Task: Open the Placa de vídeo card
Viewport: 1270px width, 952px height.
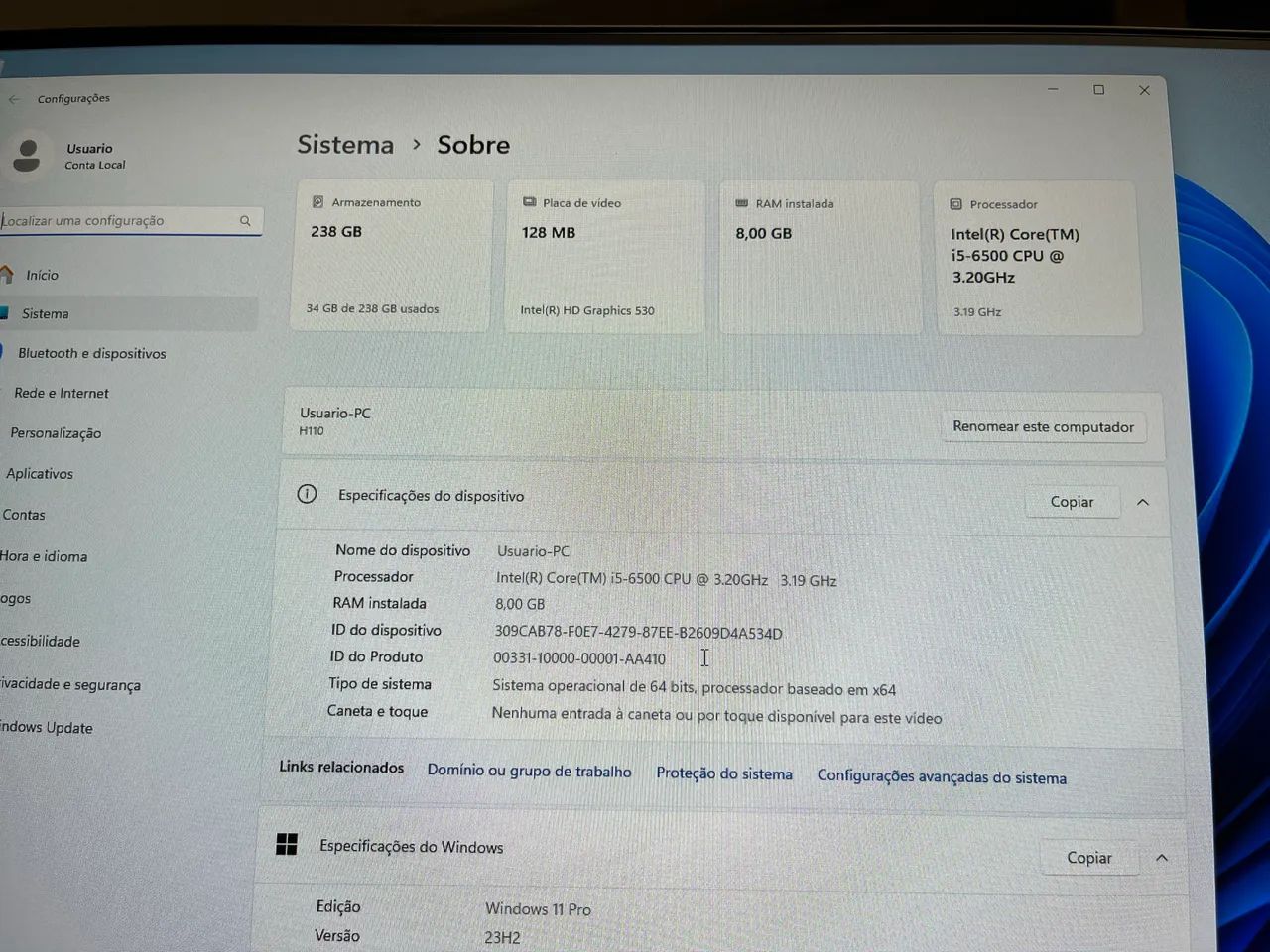Action: click(603, 256)
